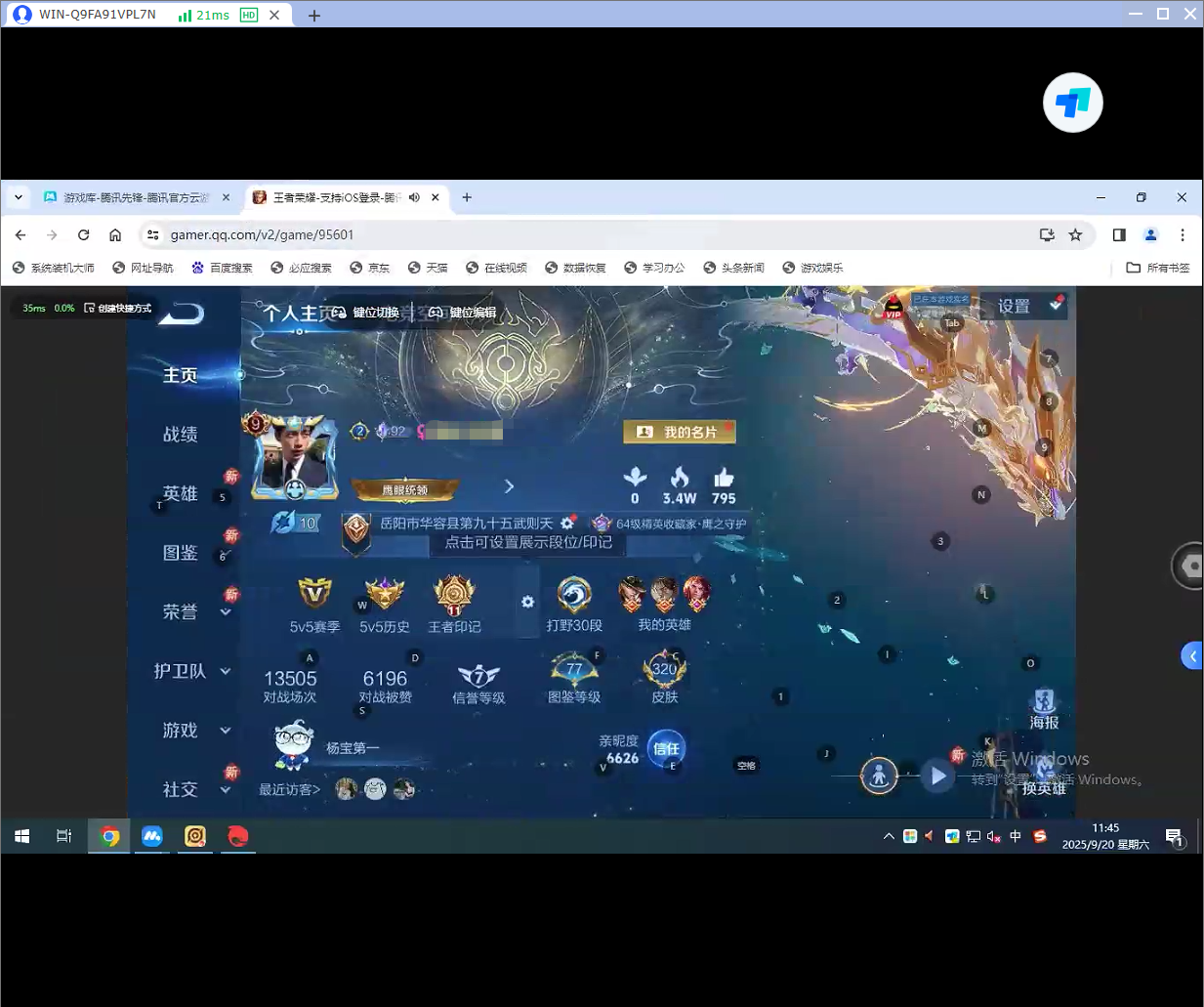Open the 5v5历史 history badge
Screen dimensions: 1204x1007
point(385,606)
